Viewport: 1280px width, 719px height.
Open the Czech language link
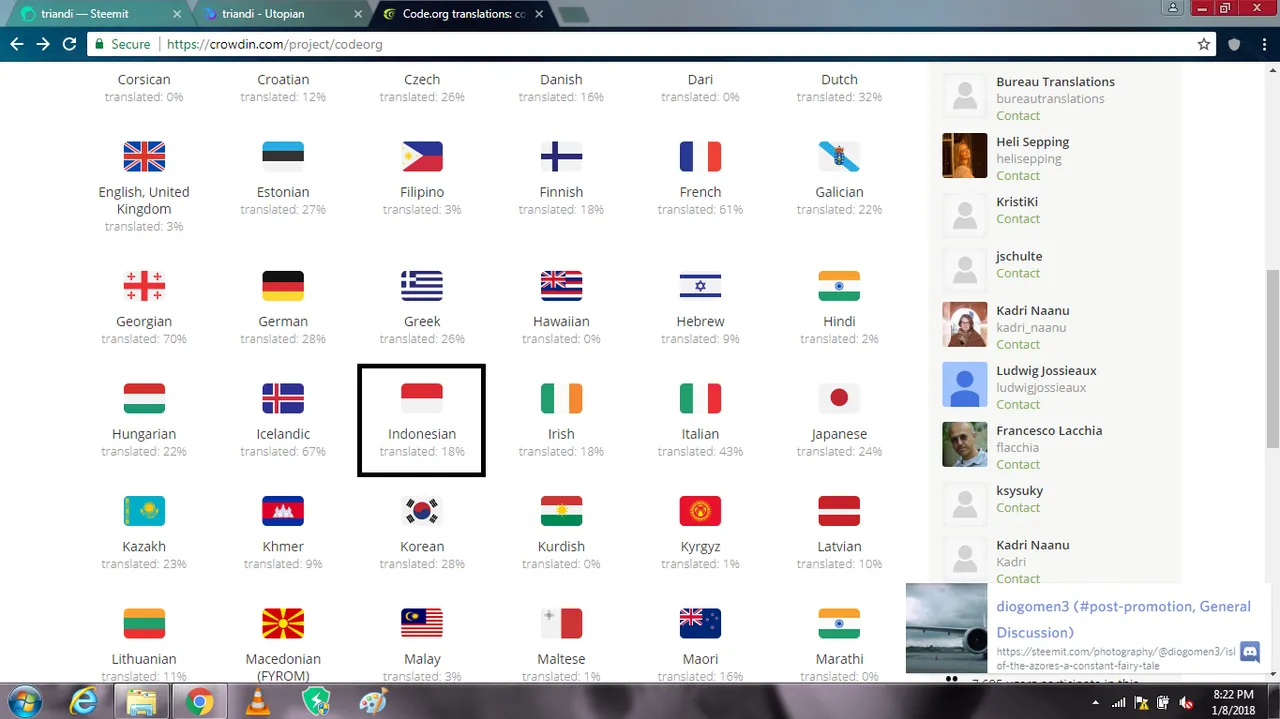[422, 80]
